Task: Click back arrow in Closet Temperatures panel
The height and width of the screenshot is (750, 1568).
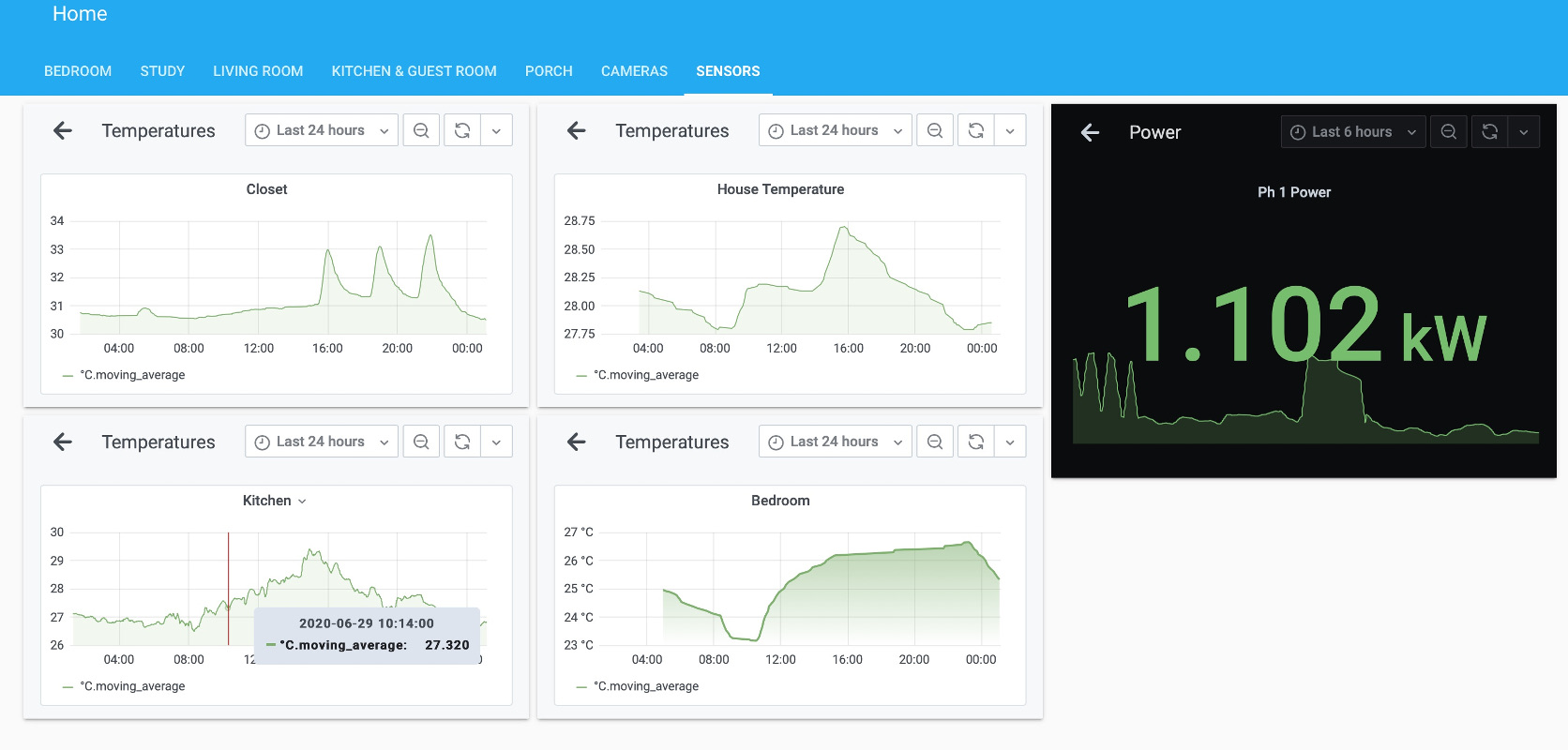Action: tap(63, 131)
